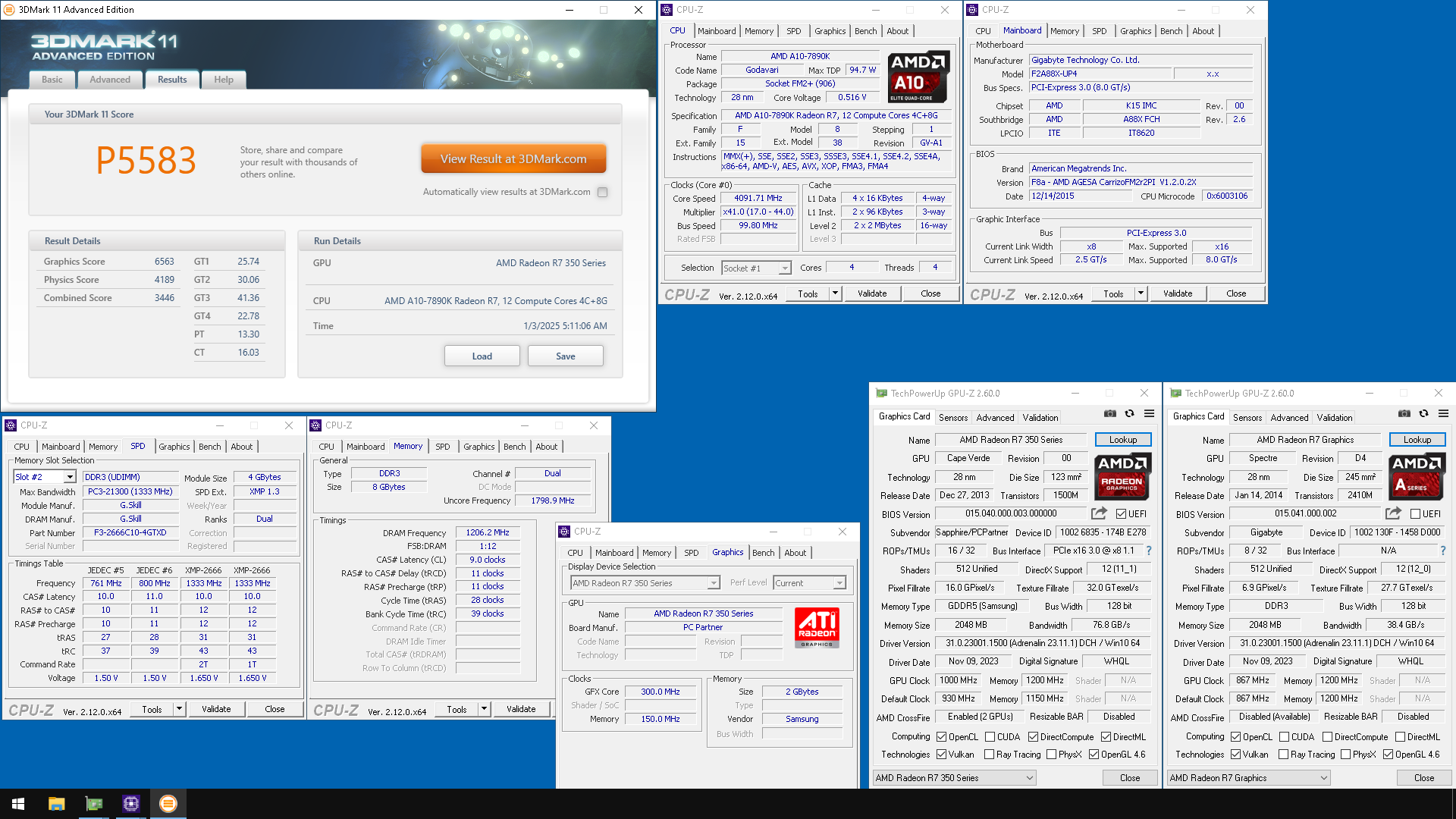This screenshot has width=1456, height=819.
Task: Toggle Vulkan checkbox in R7 Graphics GPU-Z
Action: tap(1235, 754)
